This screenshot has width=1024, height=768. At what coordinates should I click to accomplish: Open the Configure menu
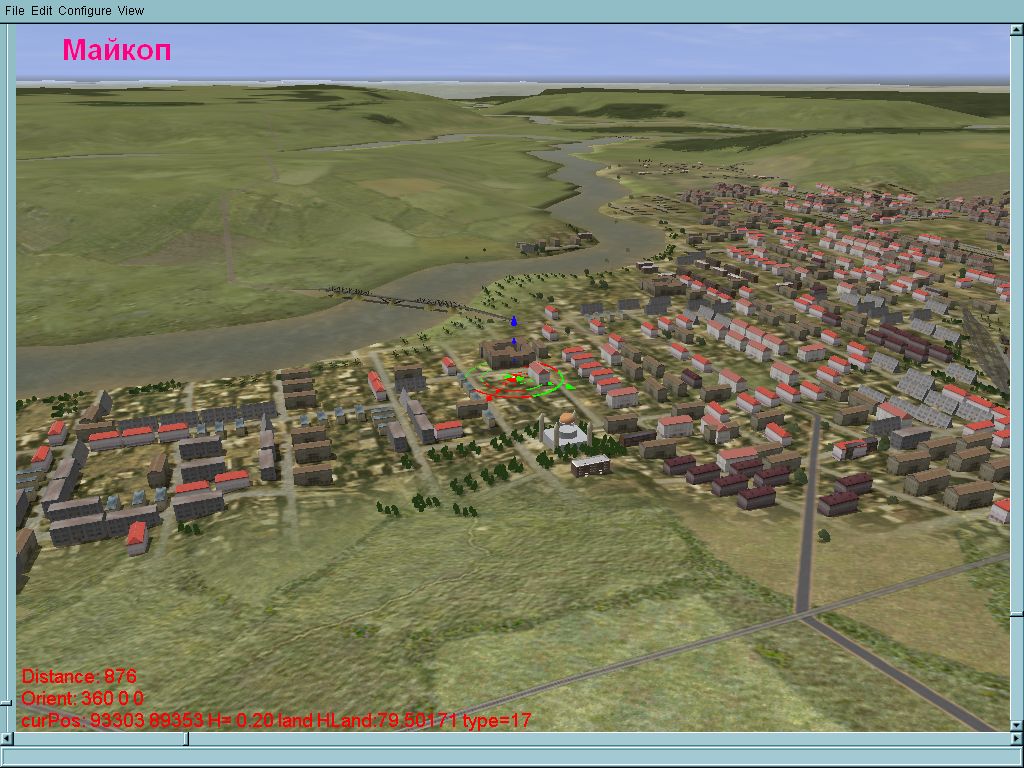coord(85,10)
